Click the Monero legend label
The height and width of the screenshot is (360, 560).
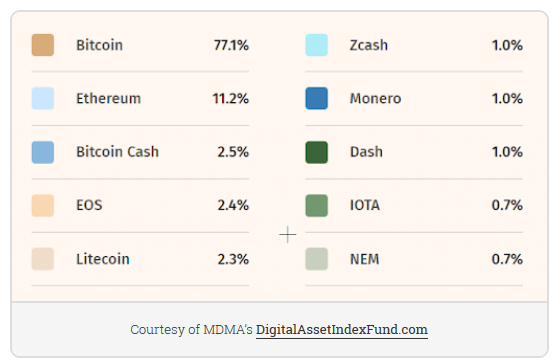[x=375, y=99]
